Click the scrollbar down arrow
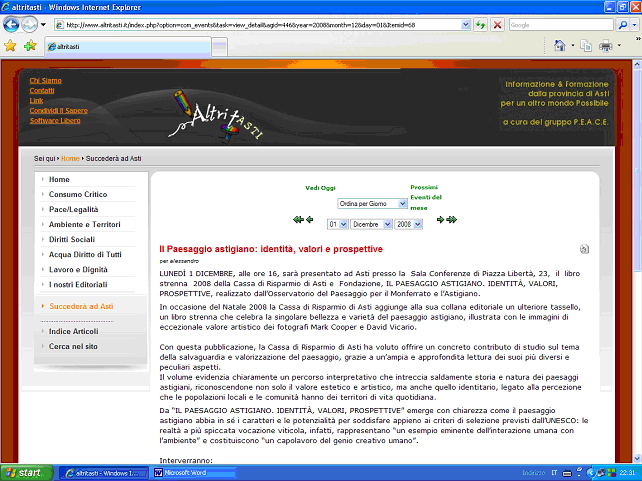Image resolution: width=642 pixels, height=481 pixels. (x=637, y=459)
